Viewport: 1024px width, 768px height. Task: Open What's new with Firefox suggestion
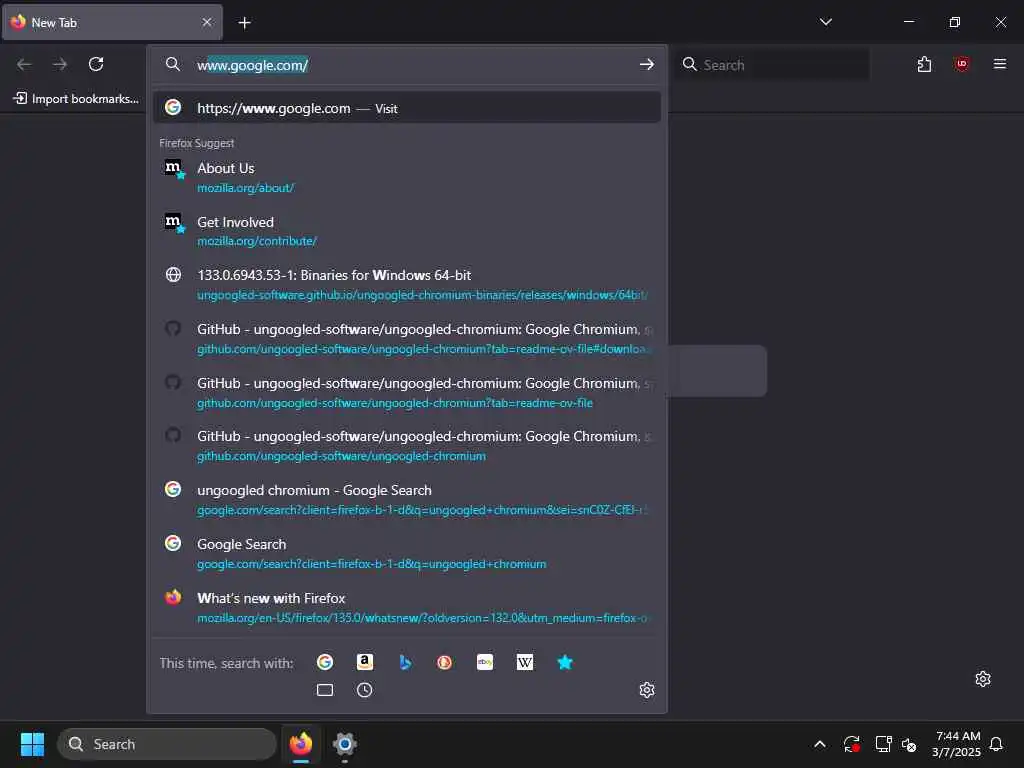coord(407,607)
